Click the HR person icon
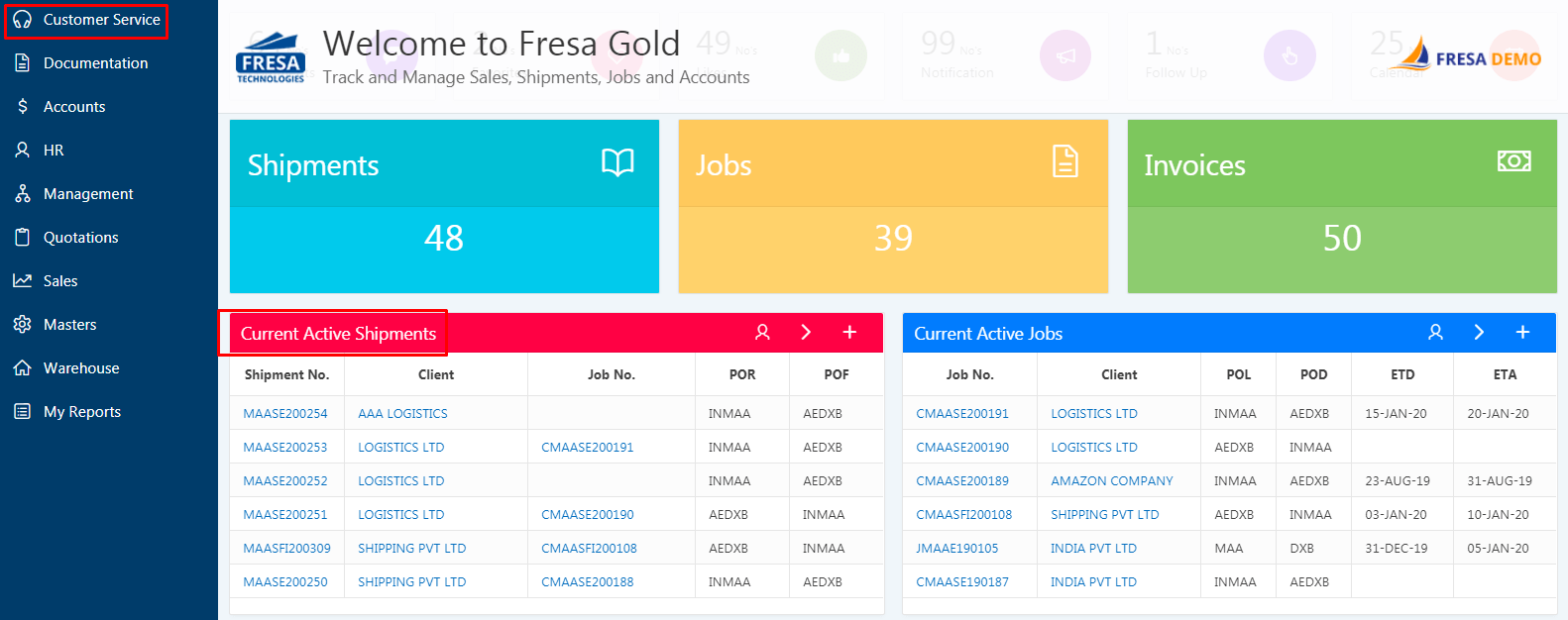The height and width of the screenshot is (620, 1568). point(22,150)
